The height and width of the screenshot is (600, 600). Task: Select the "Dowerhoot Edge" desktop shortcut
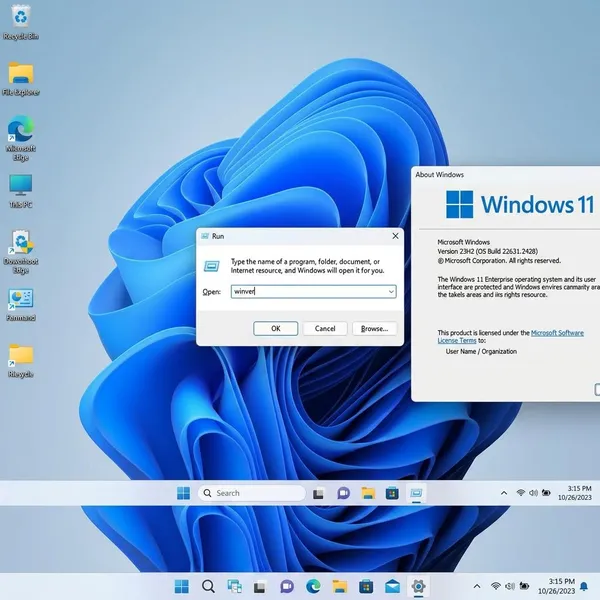[x=21, y=252]
